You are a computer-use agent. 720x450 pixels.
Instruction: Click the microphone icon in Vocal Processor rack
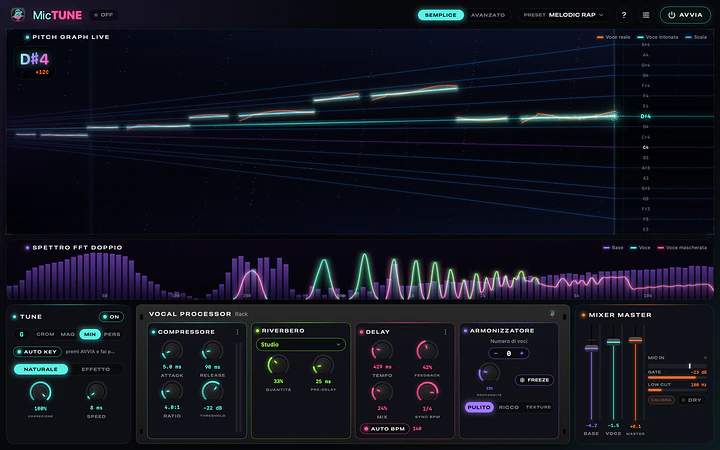point(552,314)
